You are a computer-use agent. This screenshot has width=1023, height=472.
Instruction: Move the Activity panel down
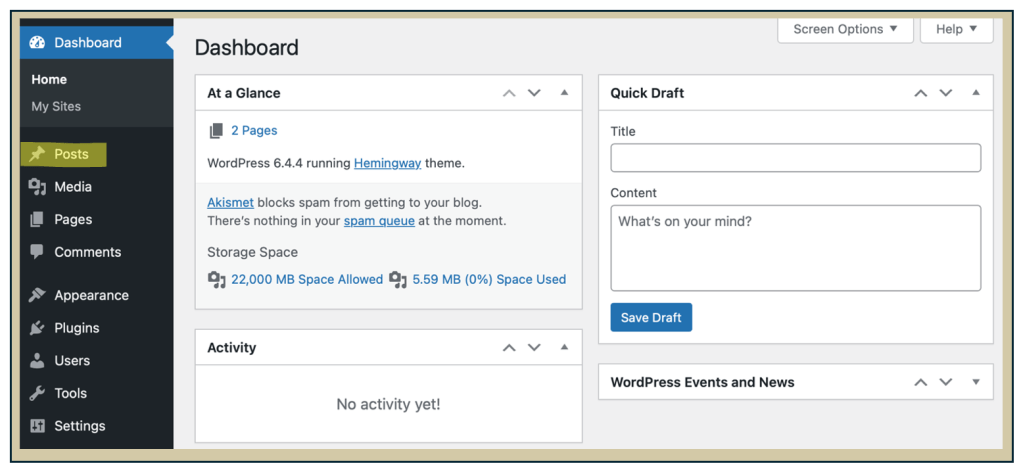[534, 348]
